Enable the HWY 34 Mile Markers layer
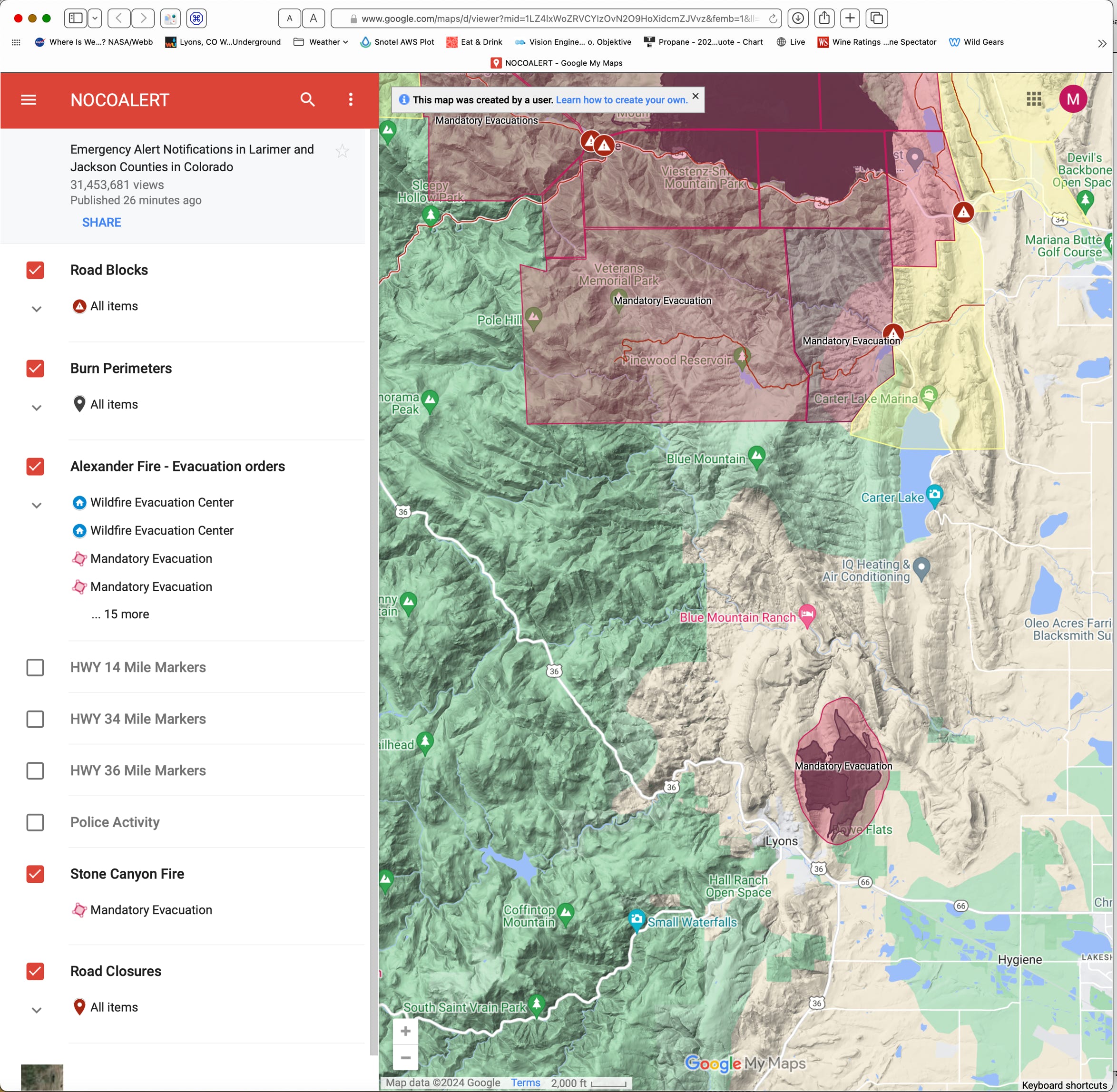The height and width of the screenshot is (1092, 1117). click(35, 719)
